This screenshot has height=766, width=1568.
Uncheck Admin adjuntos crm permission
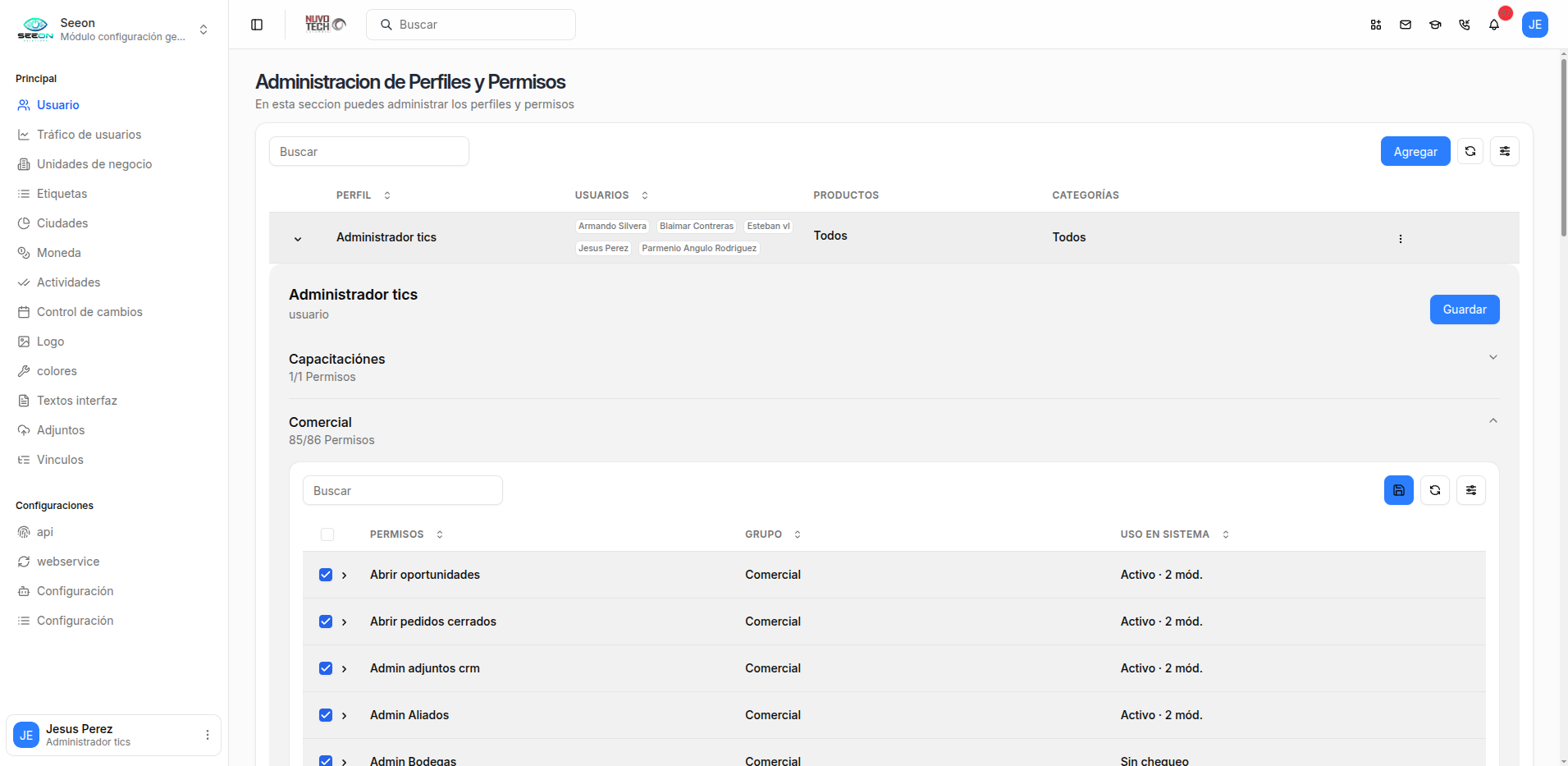[x=326, y=668]
